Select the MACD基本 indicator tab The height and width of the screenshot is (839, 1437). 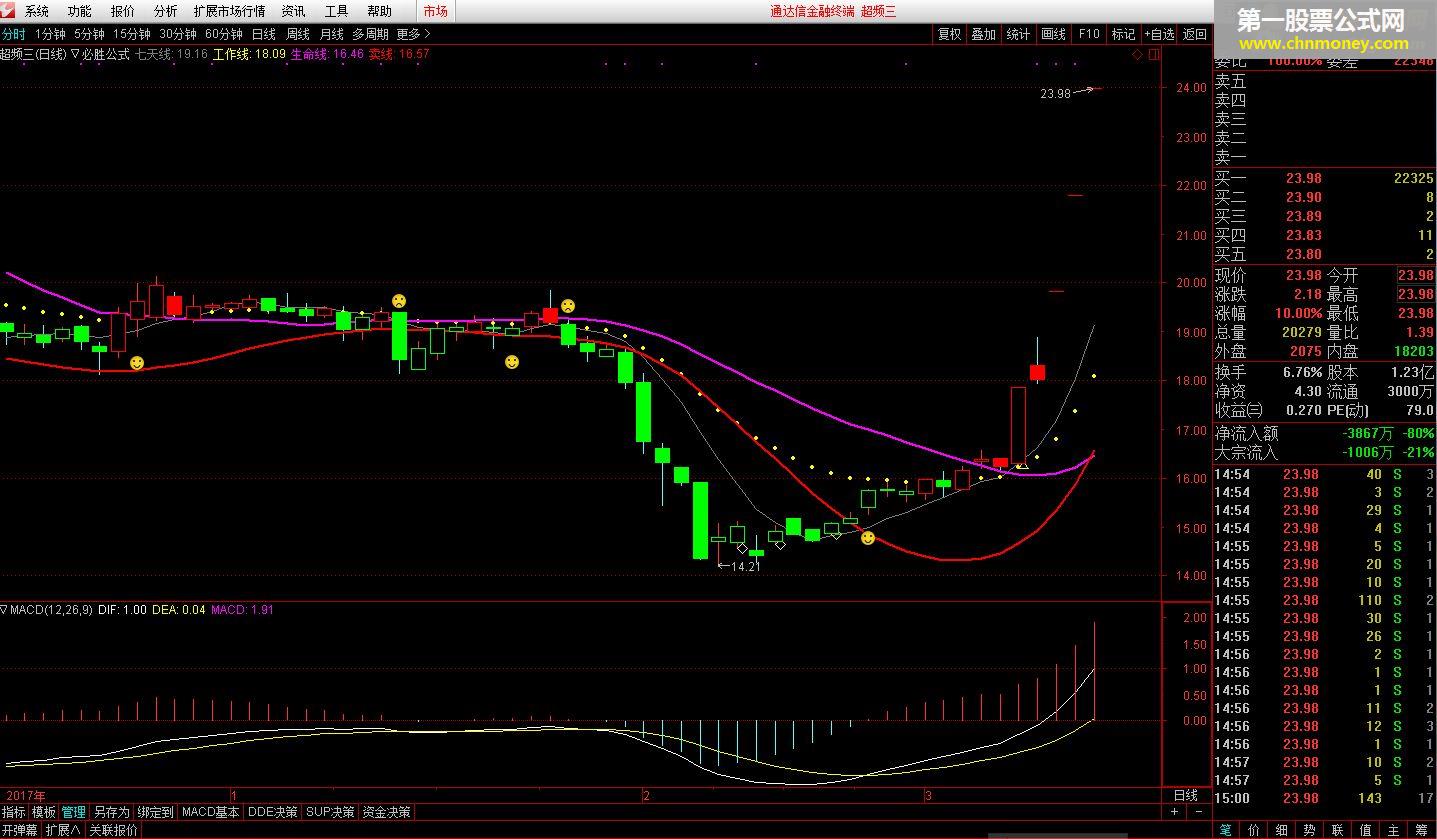(x=211, y=812)
